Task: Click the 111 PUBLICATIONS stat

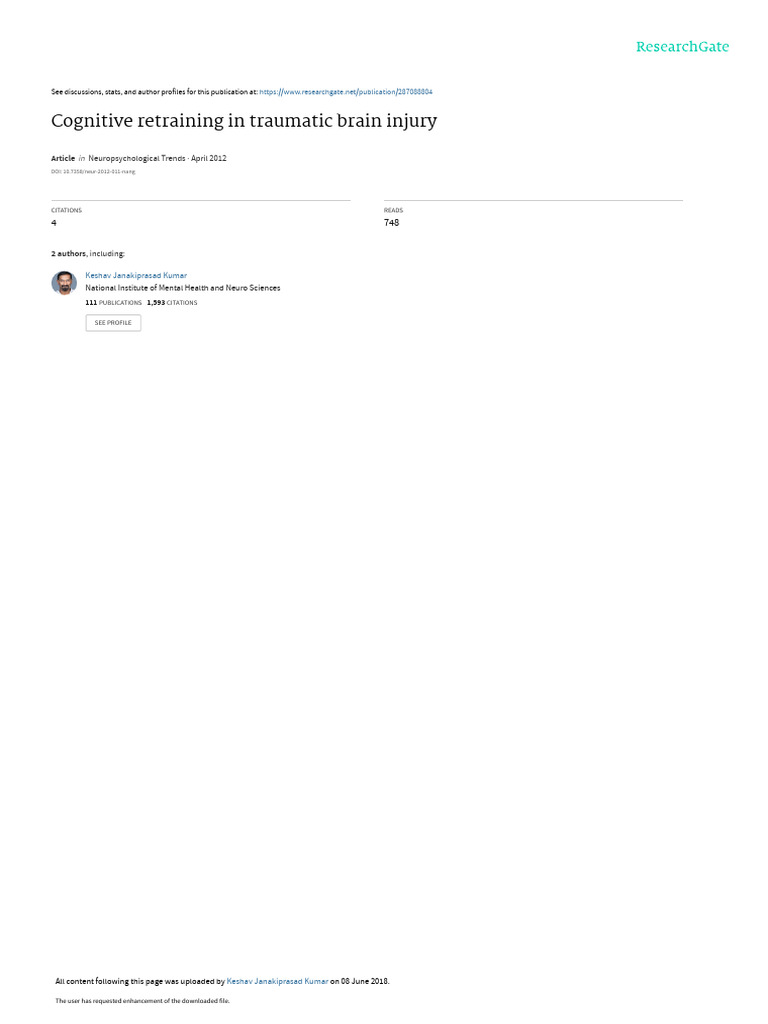Action: click(x=114, y=303)
